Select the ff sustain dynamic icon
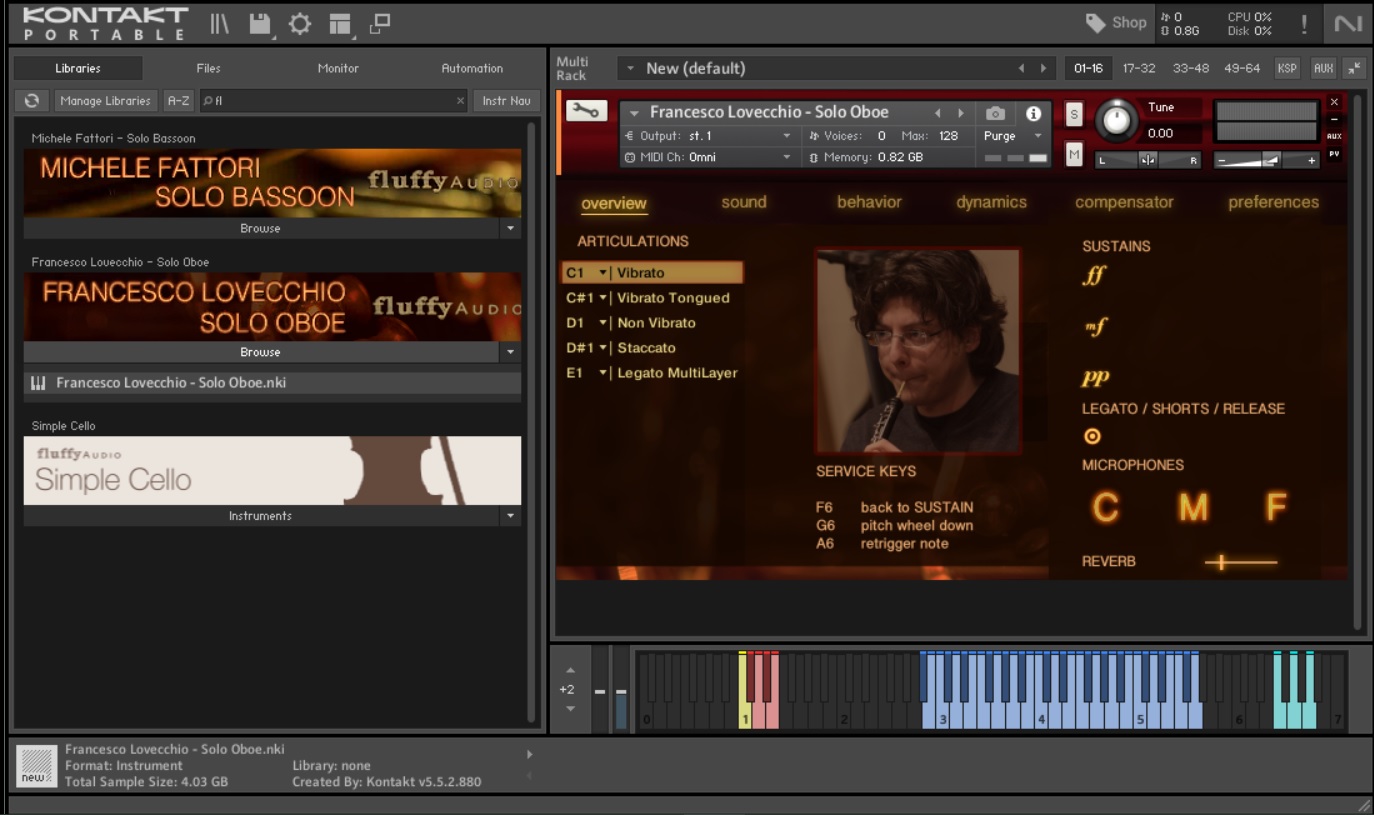The height and width of the screenshot is (815, 1374). [1095, 275]
